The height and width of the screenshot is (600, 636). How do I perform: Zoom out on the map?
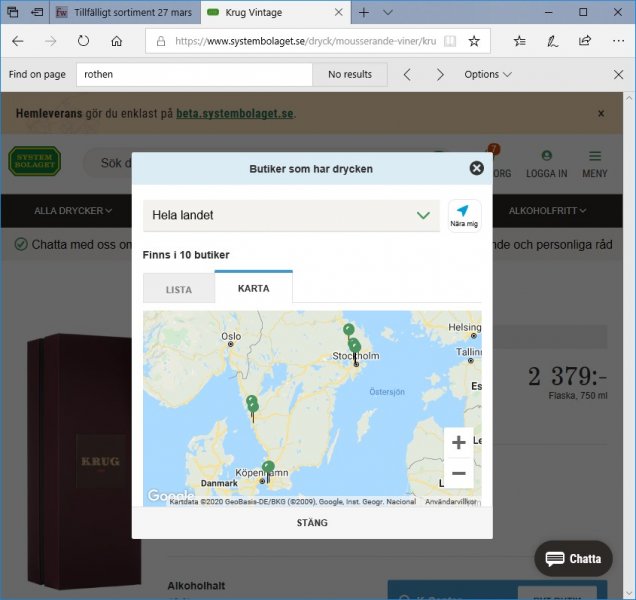(x=458, y=473)
